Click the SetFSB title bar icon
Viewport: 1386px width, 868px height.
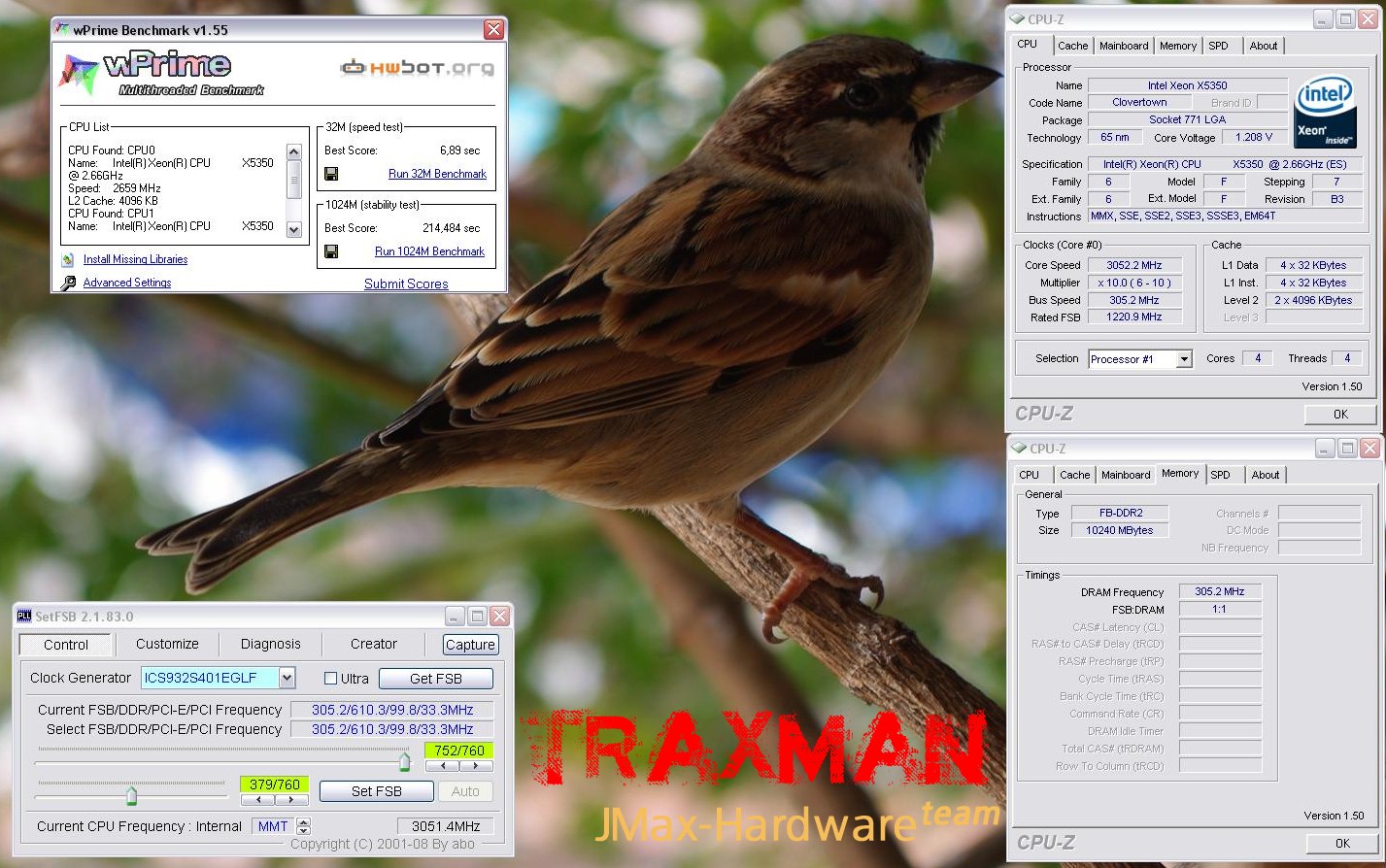coord(25,617)
